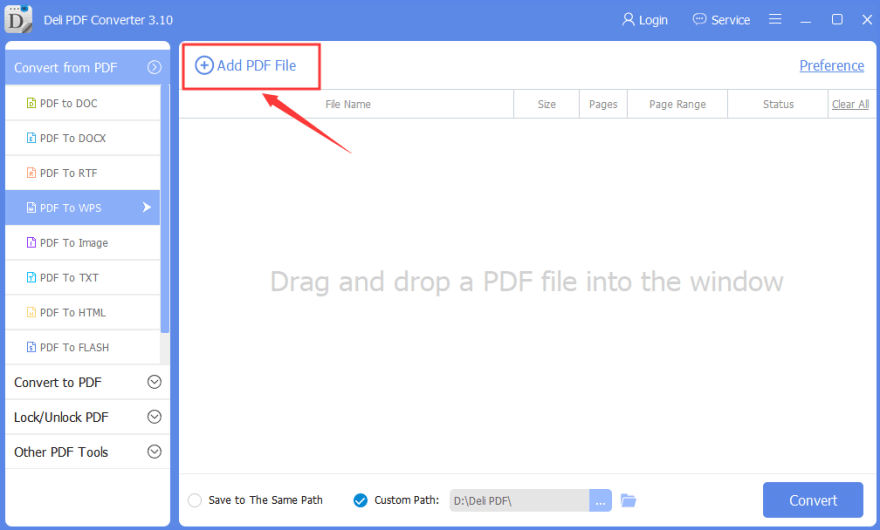Open the Preference link
This screenshot has width=880, height=530.
tap(832, 66)
